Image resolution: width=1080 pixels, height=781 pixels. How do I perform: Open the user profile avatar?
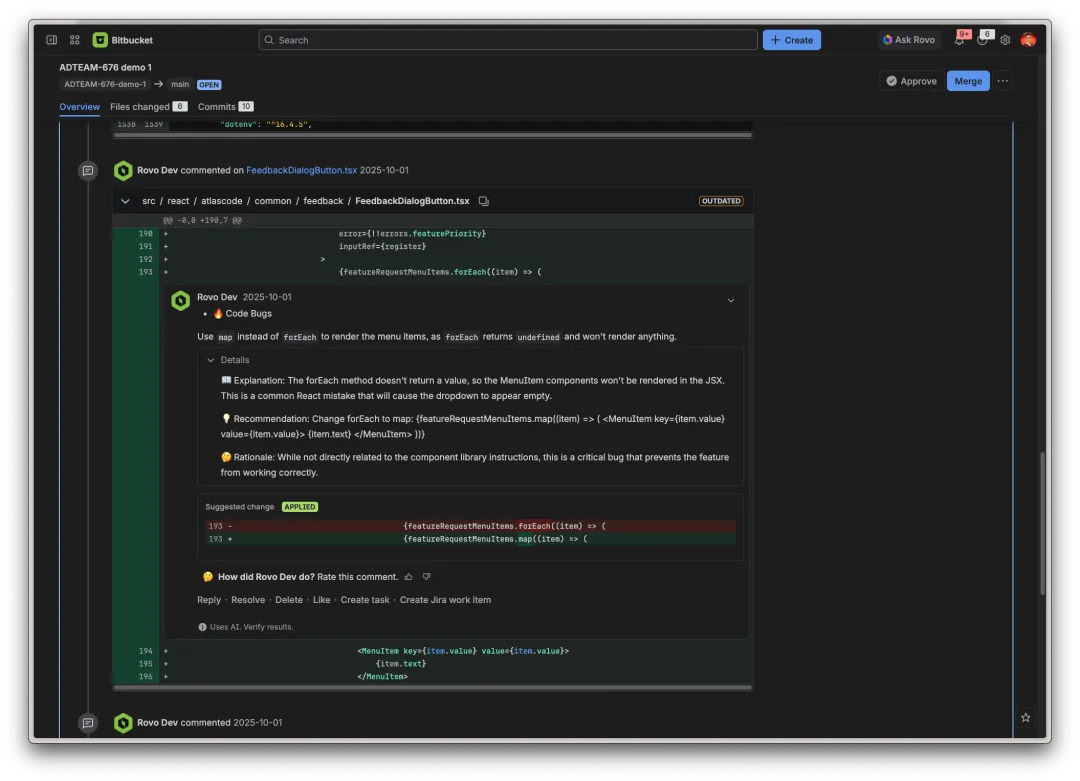[1028, 40]
